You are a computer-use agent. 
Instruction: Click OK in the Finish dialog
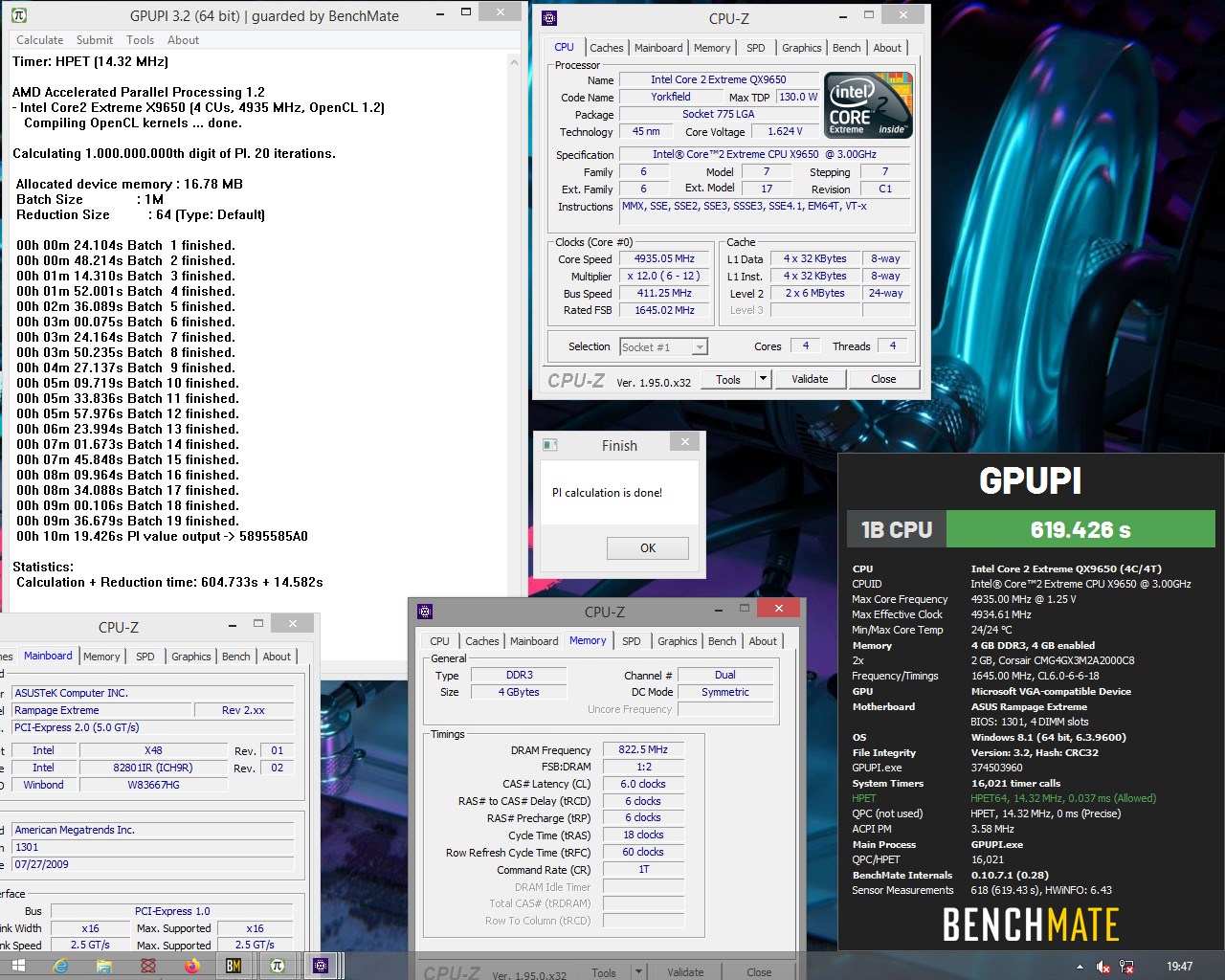coord(648,548)
